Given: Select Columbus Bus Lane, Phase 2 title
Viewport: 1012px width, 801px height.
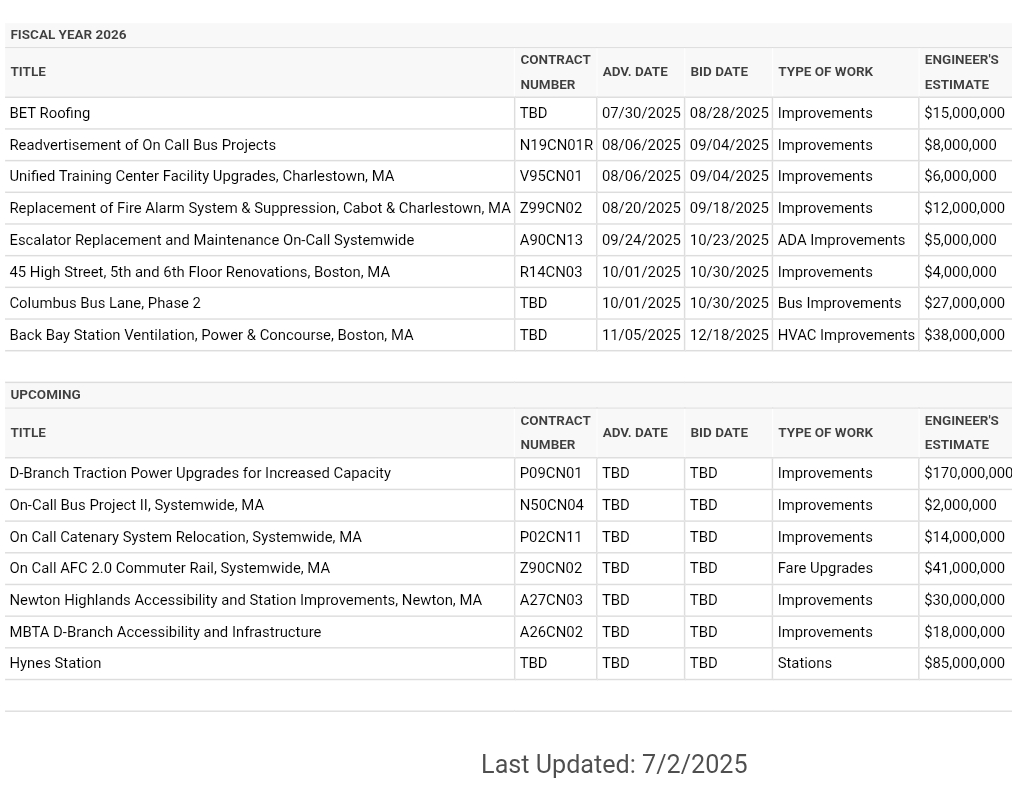Looking at the screenshot, I should pyautogui.click(x=105, y=303).
